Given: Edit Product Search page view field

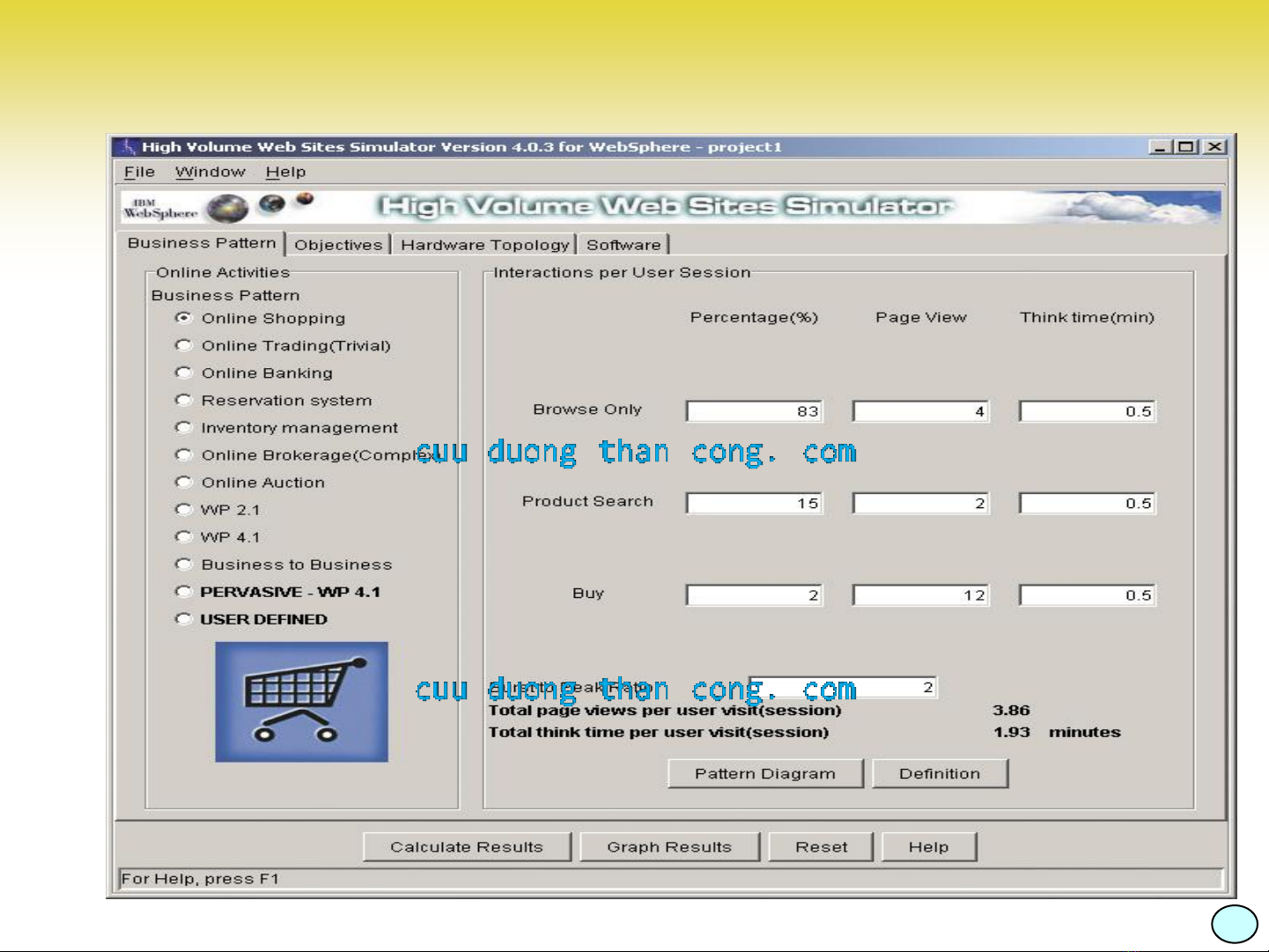Looking at the screenshot, I should (x=921, y=504).
